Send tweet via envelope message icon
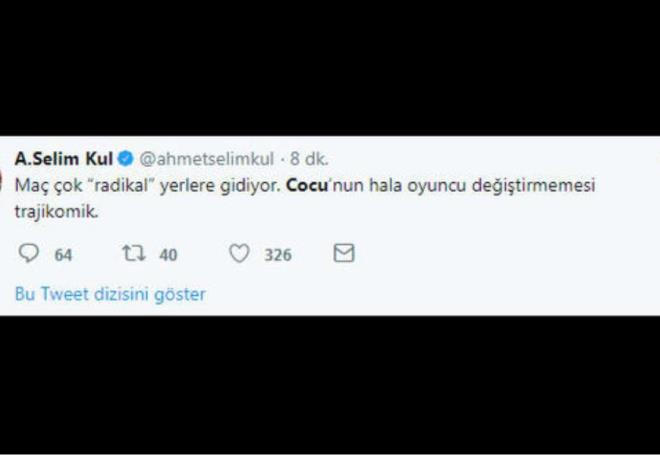This screenshot has width=660, height=456. click(343, 254)
